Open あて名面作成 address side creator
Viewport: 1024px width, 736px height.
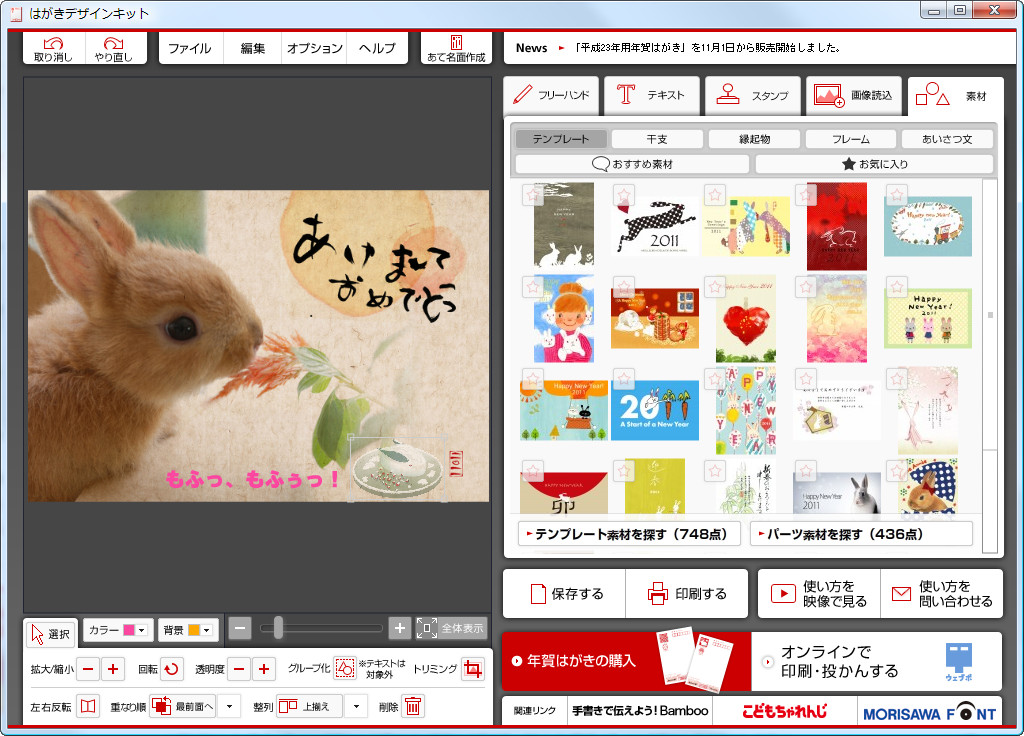[456, 48]
